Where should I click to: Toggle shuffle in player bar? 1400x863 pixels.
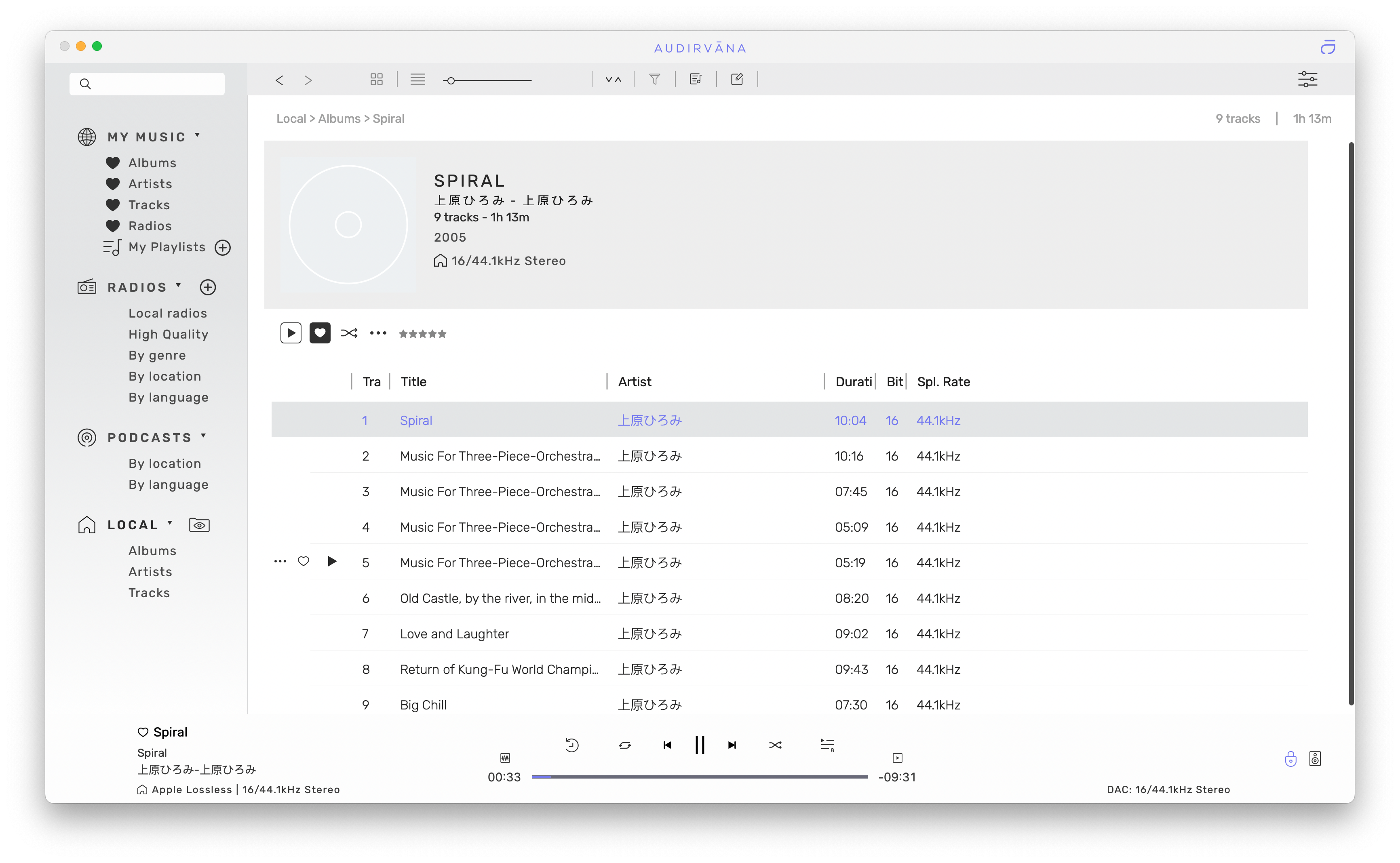point(775,745)
